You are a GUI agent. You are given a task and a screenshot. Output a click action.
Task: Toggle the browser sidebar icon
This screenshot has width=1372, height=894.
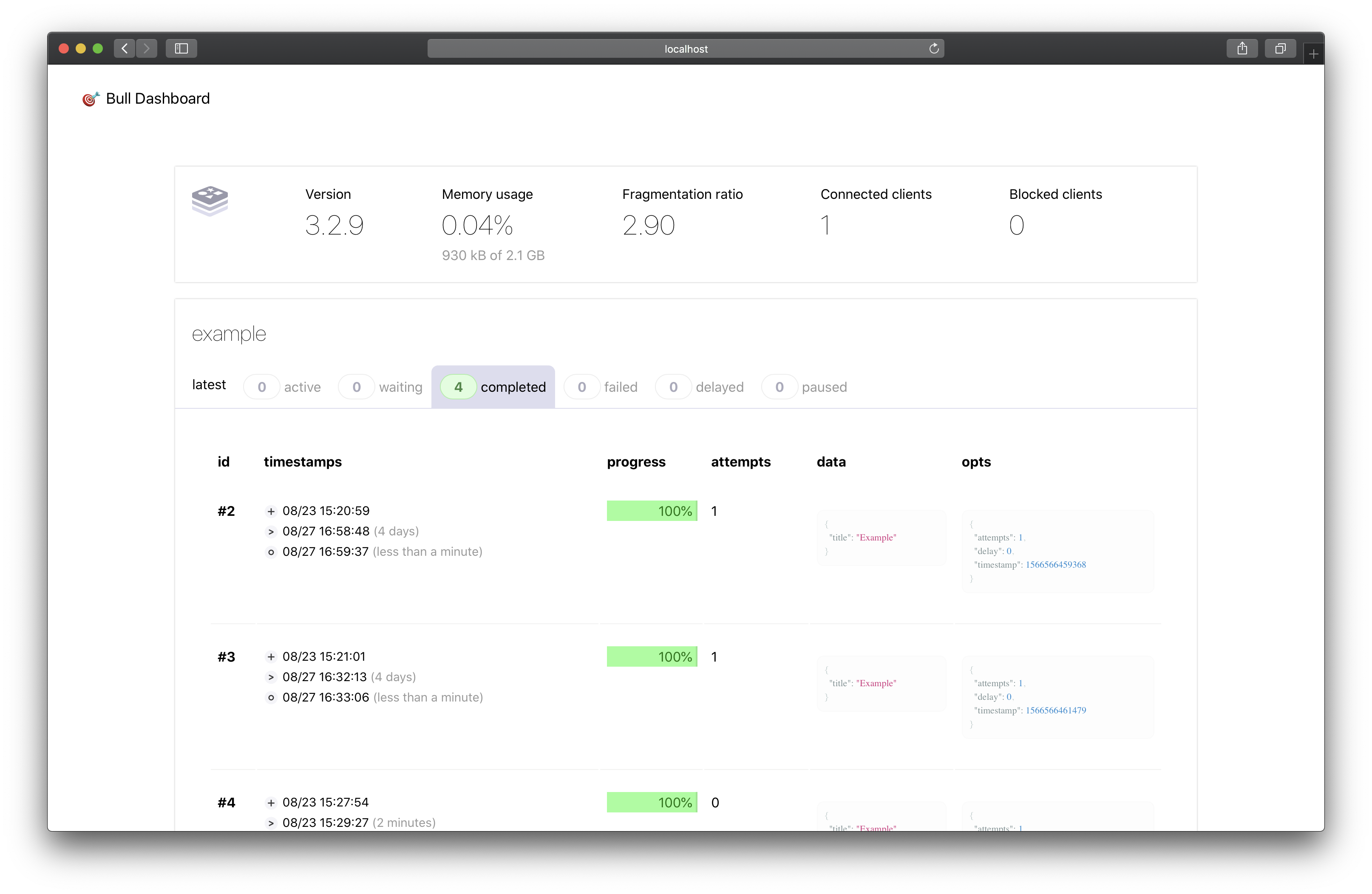[181, 48]
